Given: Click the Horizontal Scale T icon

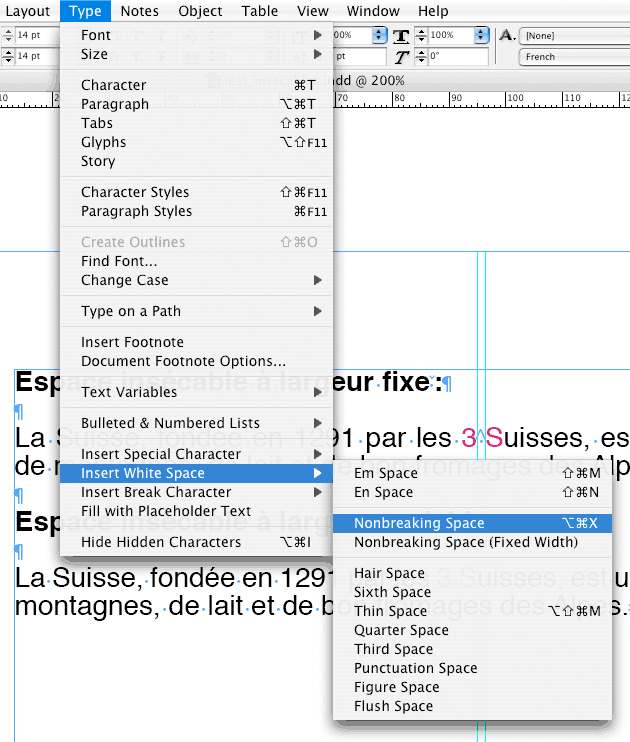Looking at the screenshot, I should (x=401, y=35).
